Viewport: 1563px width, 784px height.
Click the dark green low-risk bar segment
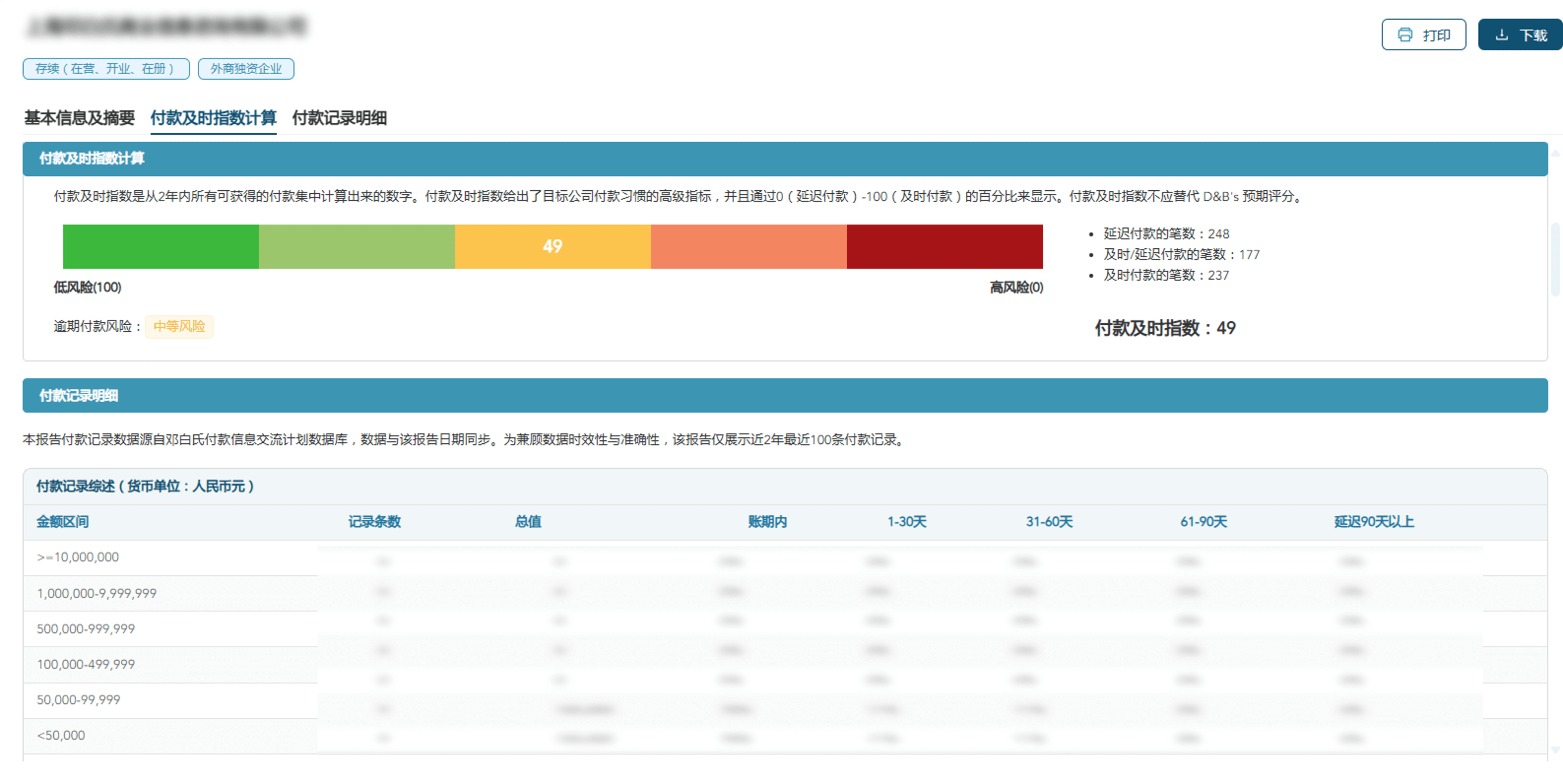161,246
